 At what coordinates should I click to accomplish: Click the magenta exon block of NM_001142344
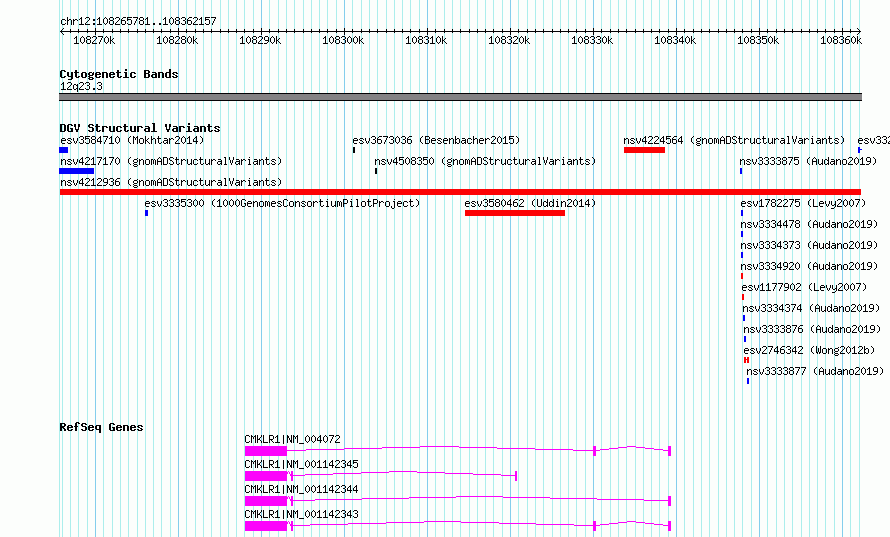point(266,501)
